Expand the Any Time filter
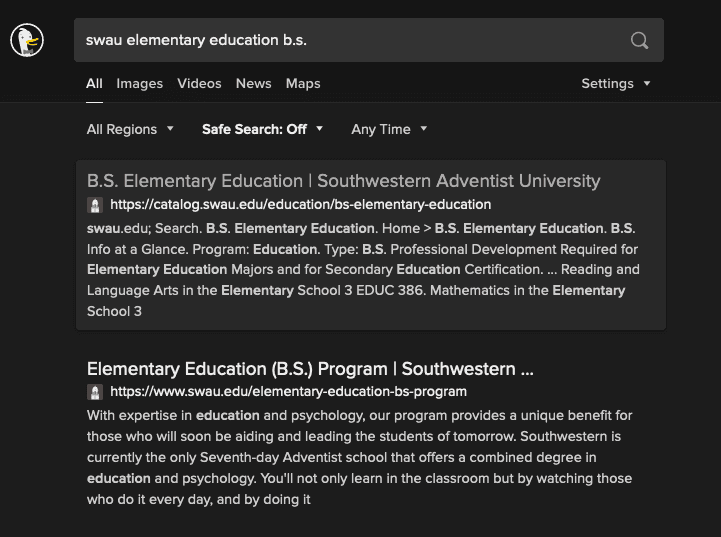The height and width of the screenshot is (537, 721). (388, 129)
